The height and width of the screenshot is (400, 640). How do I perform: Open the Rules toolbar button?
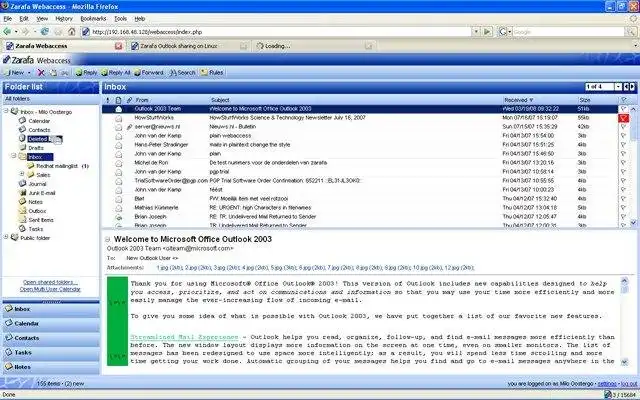click(x=212, y=73)
